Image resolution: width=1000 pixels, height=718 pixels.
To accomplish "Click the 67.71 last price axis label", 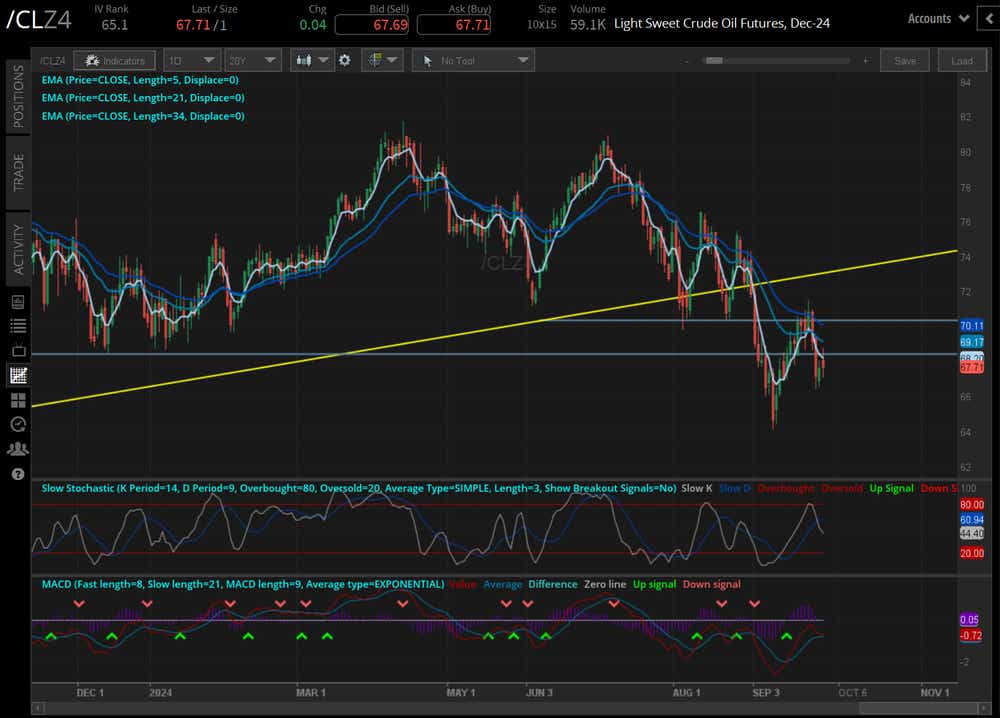I will (971, 367).
